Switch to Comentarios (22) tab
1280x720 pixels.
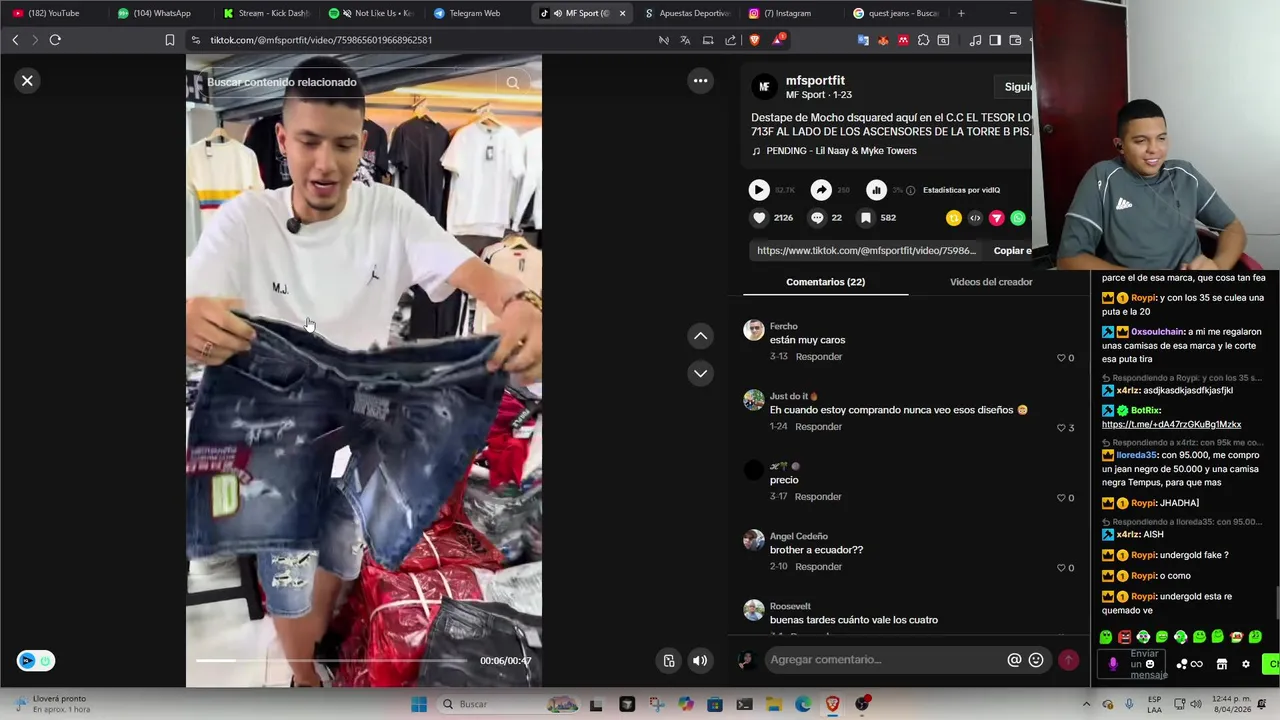click(x=825, y=282)
